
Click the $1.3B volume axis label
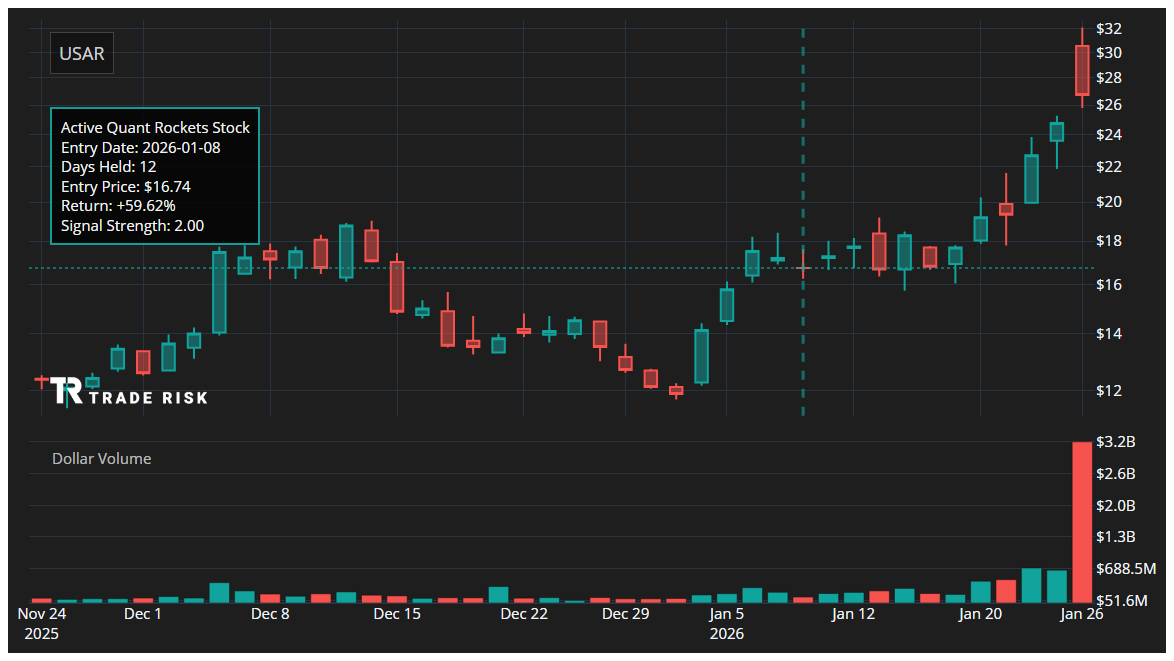[x=1116, y=537]
